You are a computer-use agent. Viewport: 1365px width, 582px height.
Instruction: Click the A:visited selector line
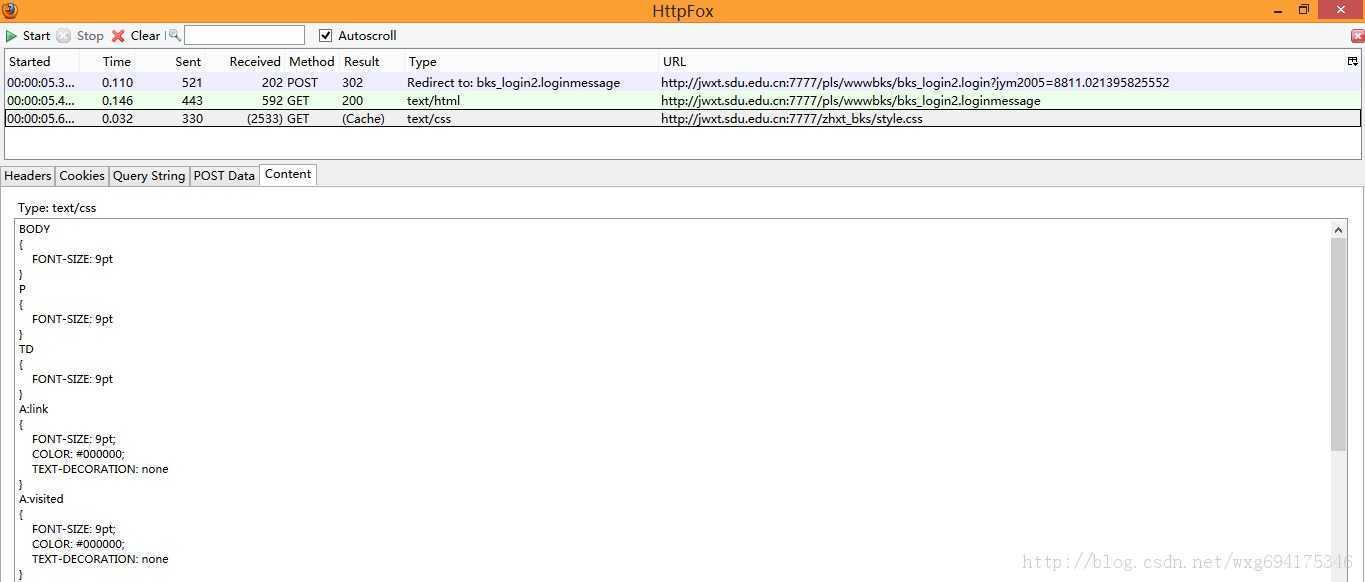(x=41, y=499)
